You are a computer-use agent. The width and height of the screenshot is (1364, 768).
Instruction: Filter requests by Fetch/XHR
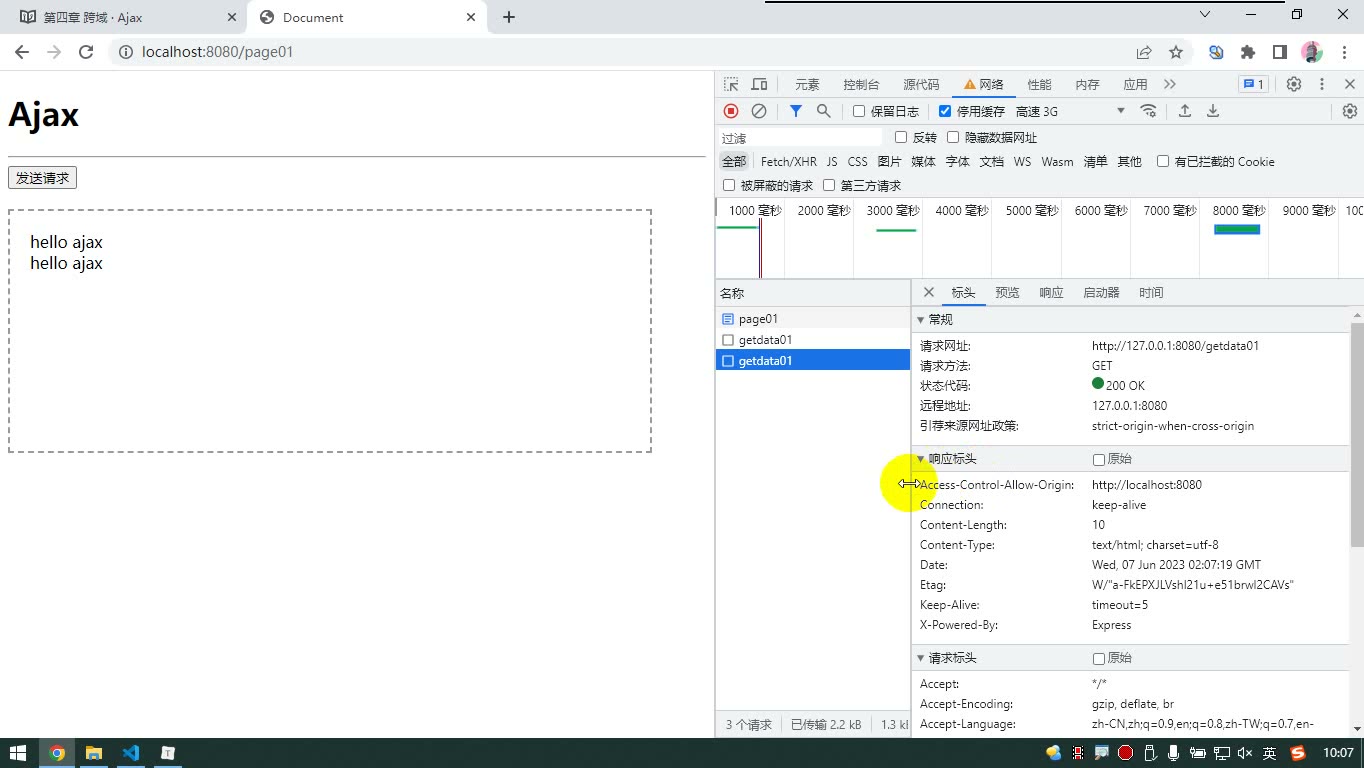tap(788, 162)
